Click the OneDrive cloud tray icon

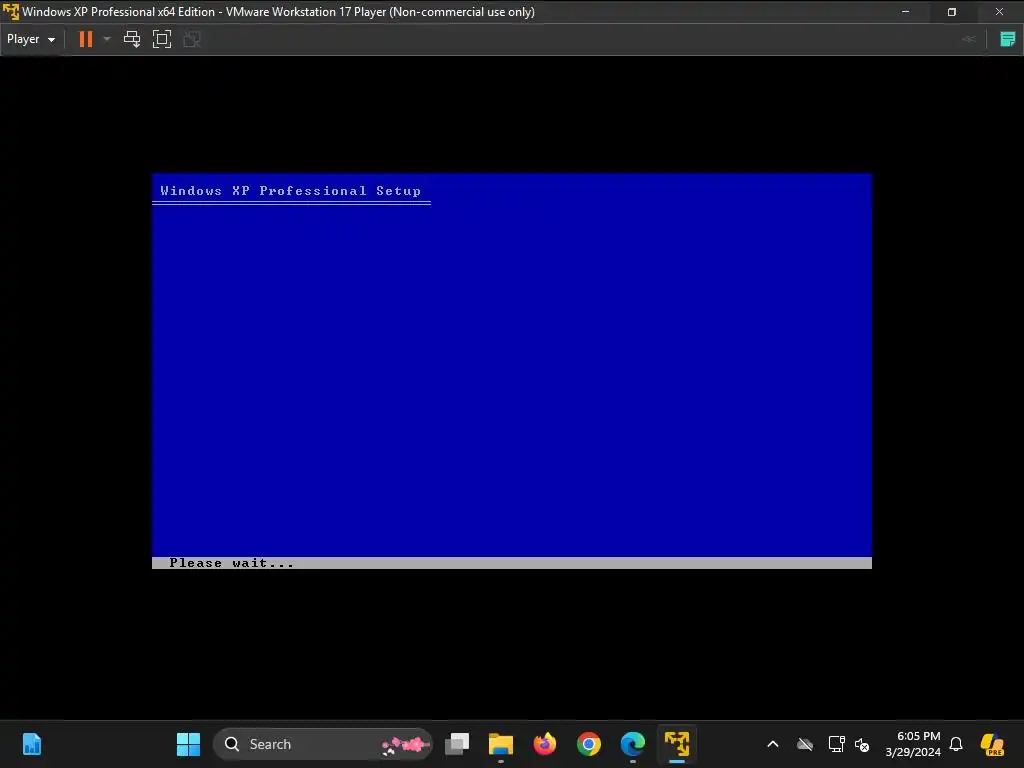[805, 744]
